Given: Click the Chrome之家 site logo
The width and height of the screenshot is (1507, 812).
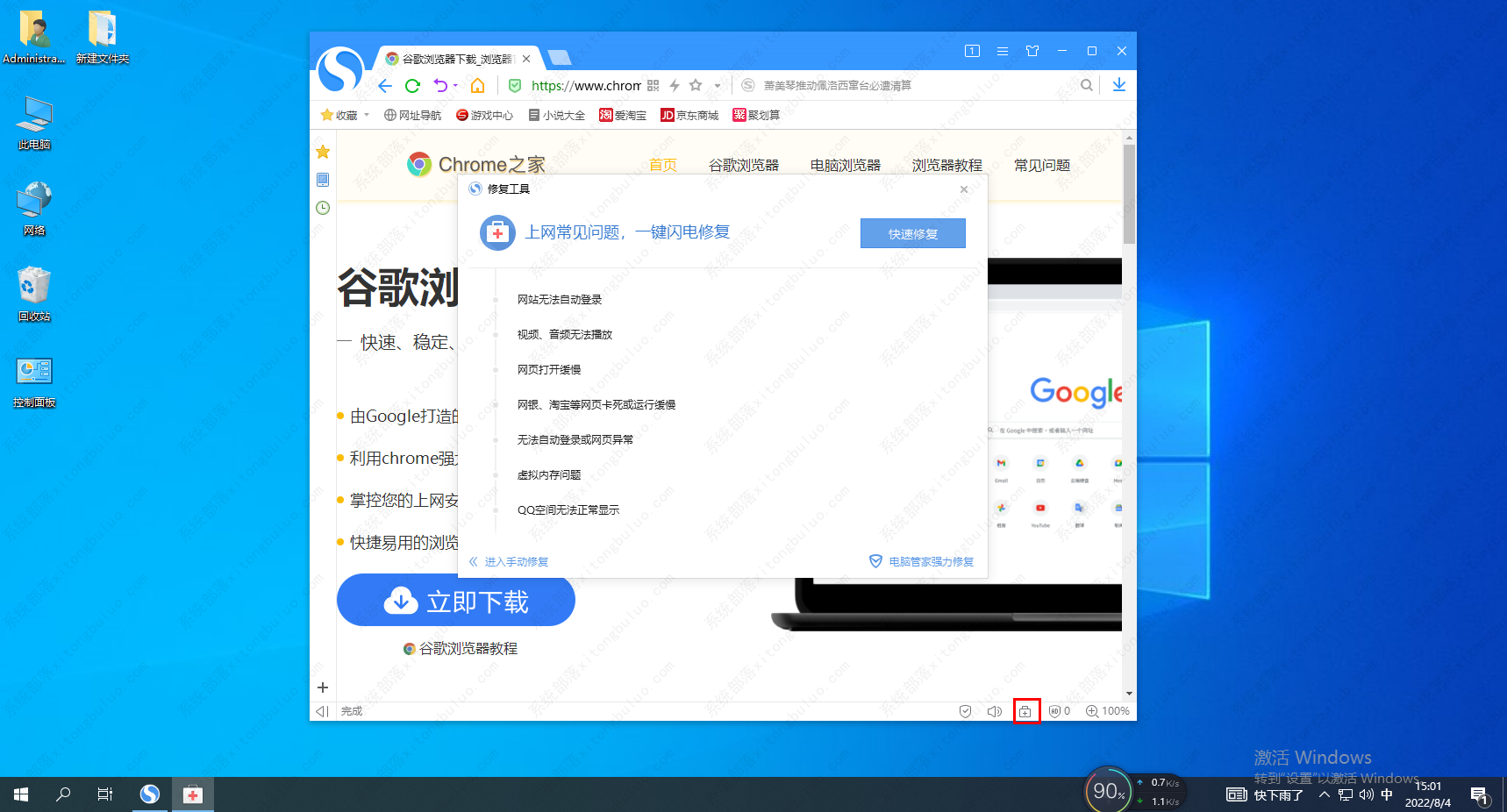Looking at the screenshot, I should (476, 164).
